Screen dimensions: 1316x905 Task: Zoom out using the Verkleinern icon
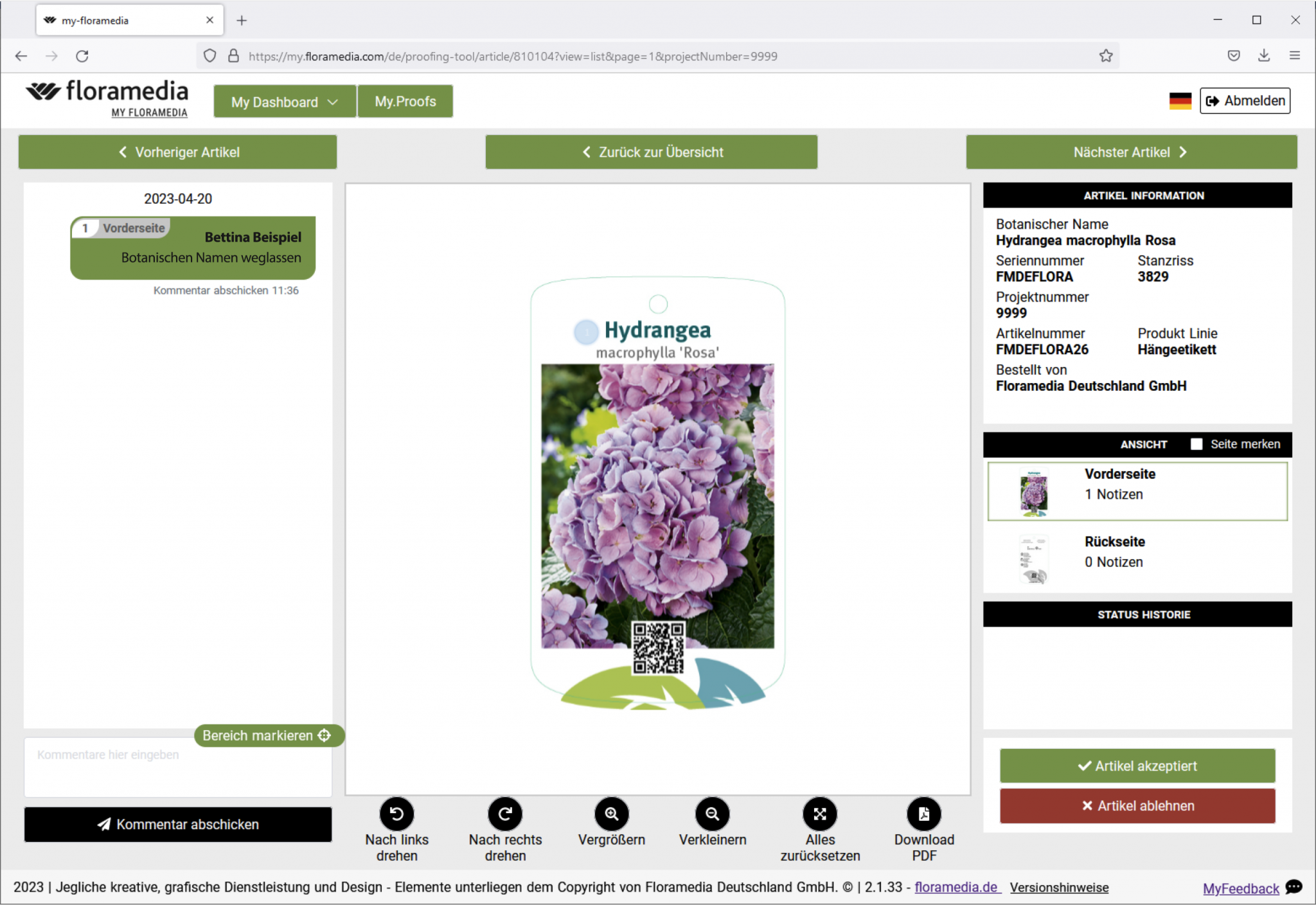point(712,814)
